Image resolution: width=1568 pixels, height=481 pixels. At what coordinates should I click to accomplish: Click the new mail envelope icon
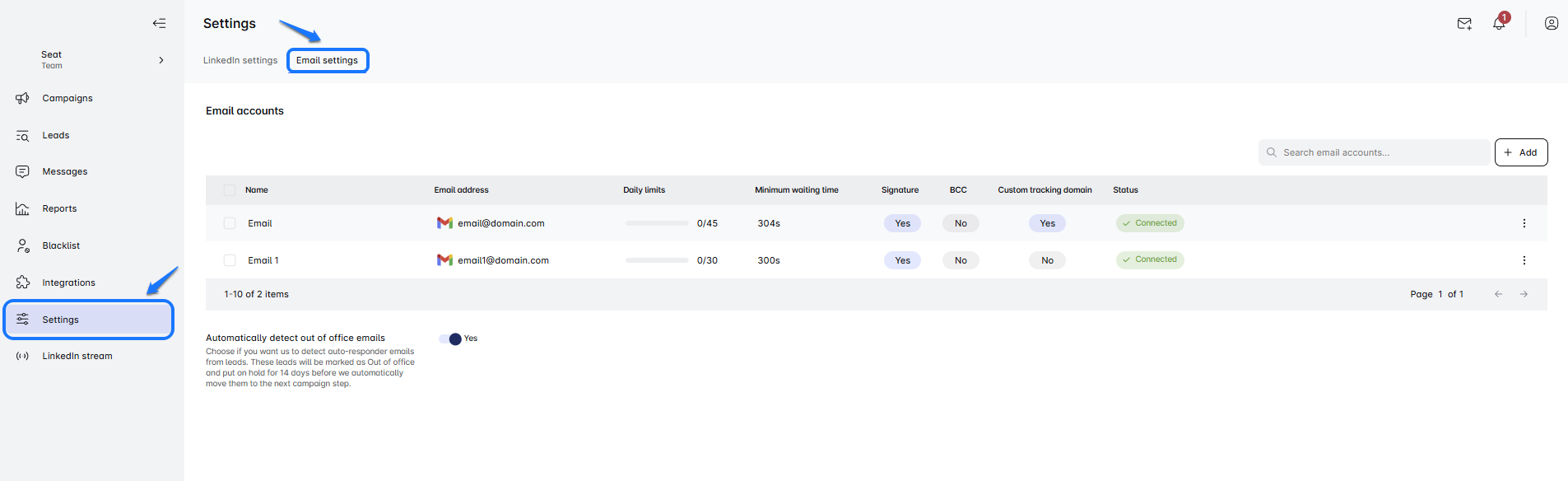tap(1464, 24)
